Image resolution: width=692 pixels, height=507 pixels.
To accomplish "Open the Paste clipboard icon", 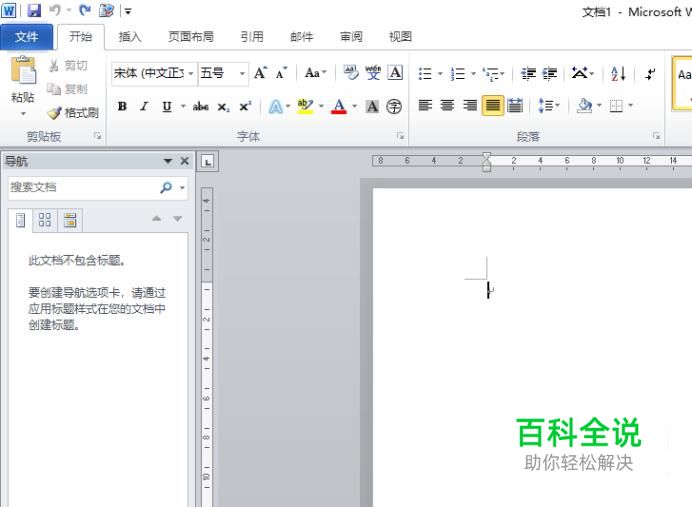I will [23, 70].
